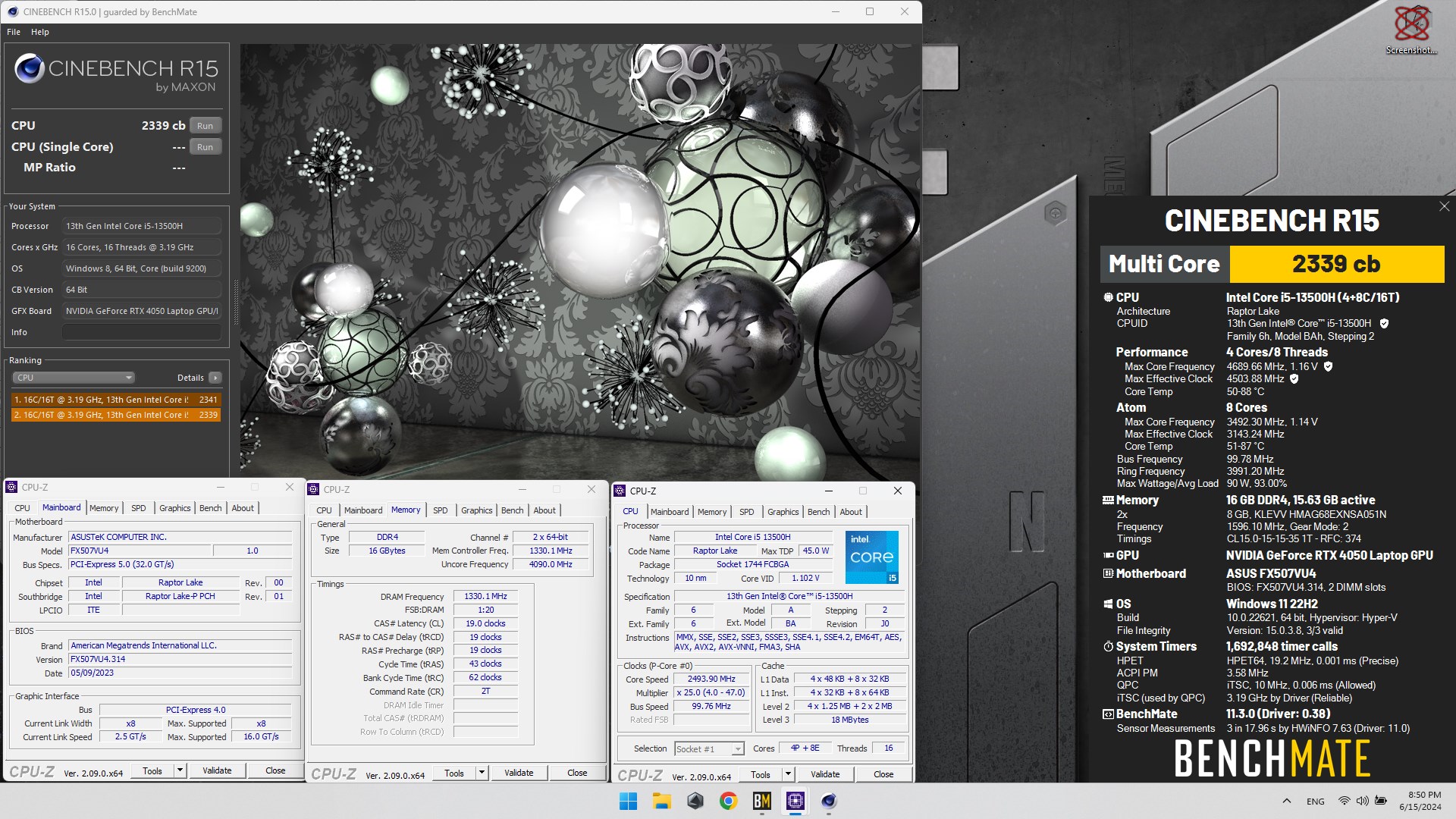Click the CPU chip icon in BenchMate
The width and height of the screenshot is (1456, 819).
1108,297
